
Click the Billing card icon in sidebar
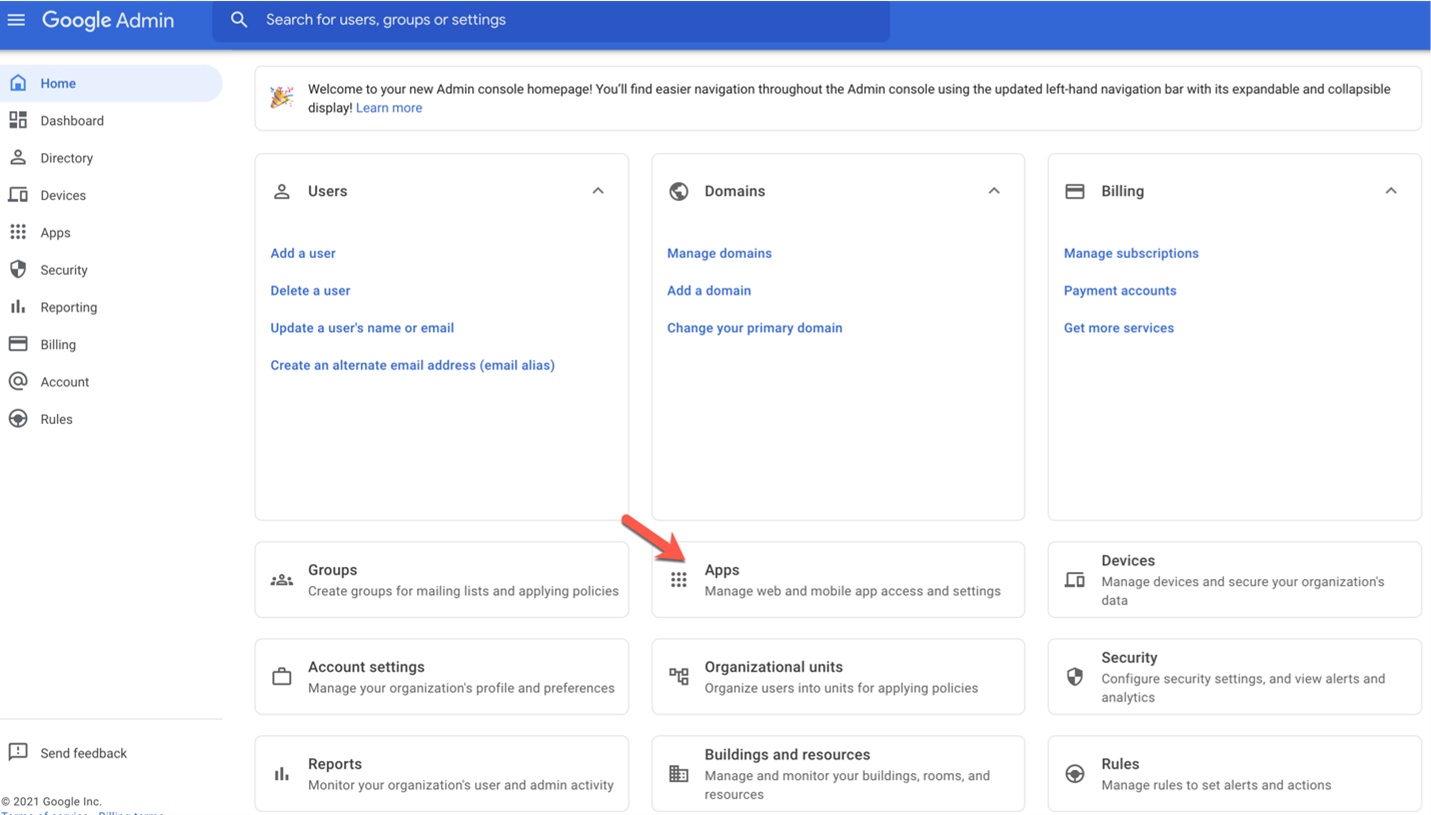coord(18,344)
